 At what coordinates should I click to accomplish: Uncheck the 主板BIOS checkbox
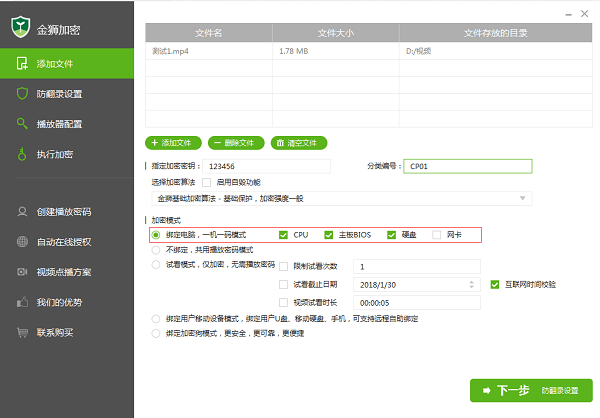[x=329, y=235]
